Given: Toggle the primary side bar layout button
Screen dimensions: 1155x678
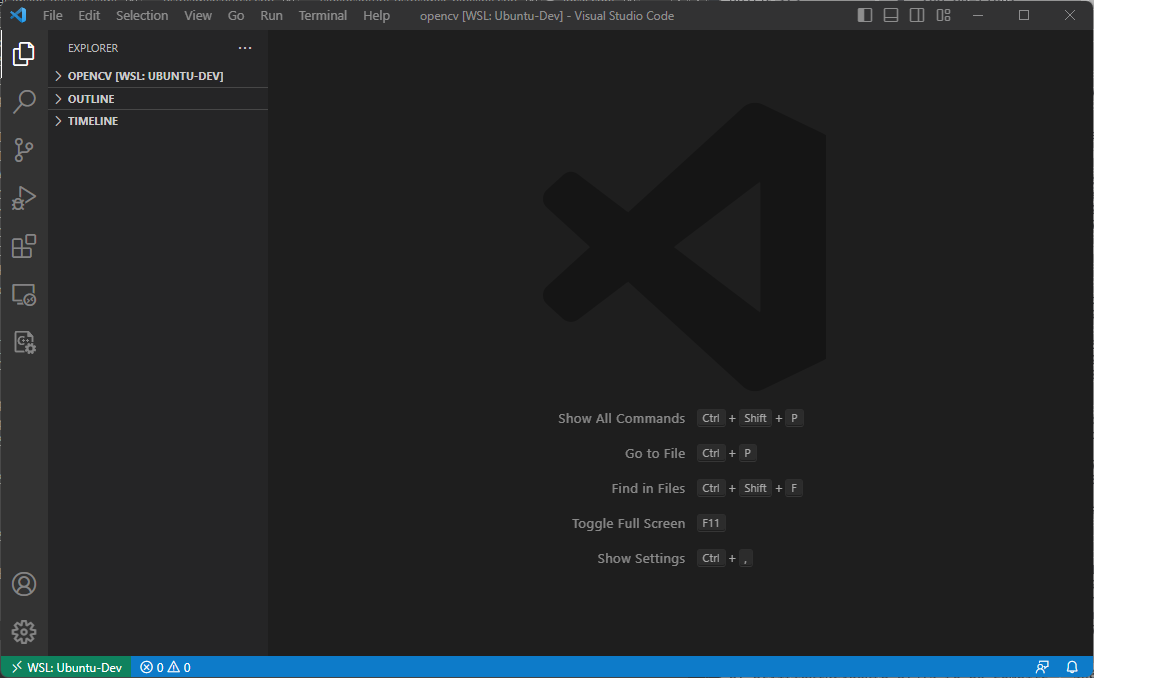Looking at the screenshot, I should [865, 15].
